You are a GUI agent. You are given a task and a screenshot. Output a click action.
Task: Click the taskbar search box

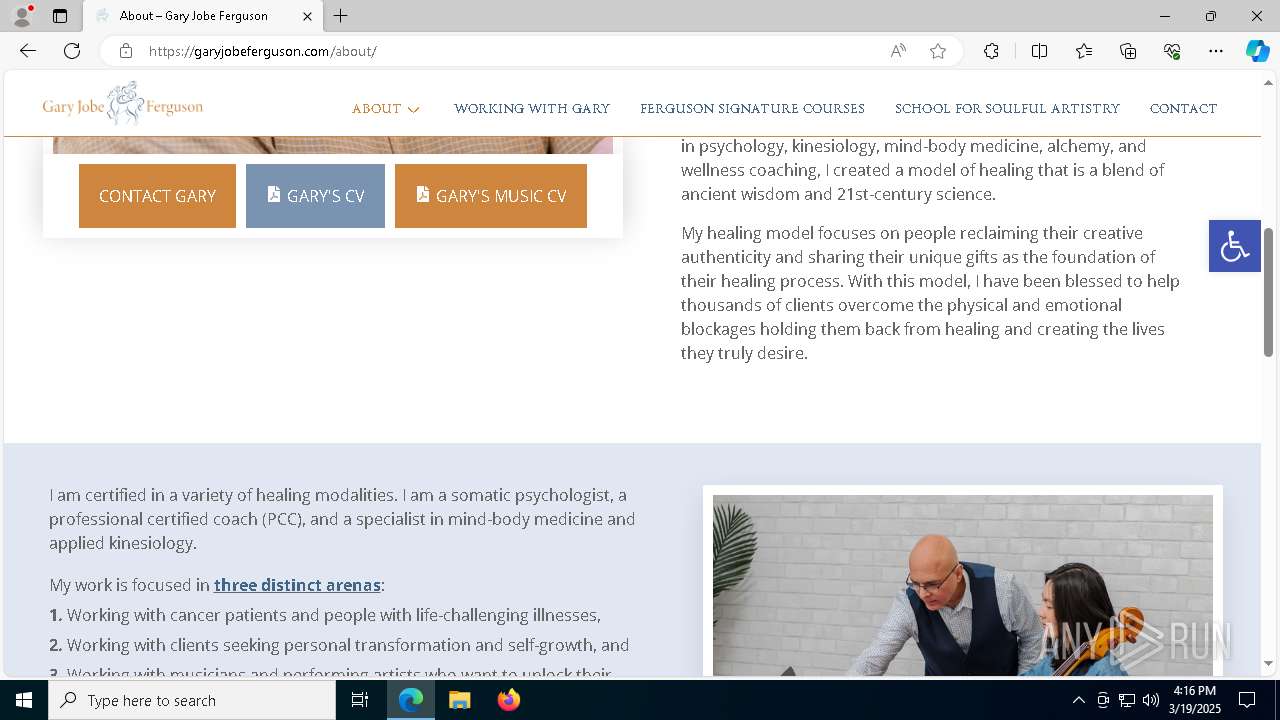[x=192, y=700]
